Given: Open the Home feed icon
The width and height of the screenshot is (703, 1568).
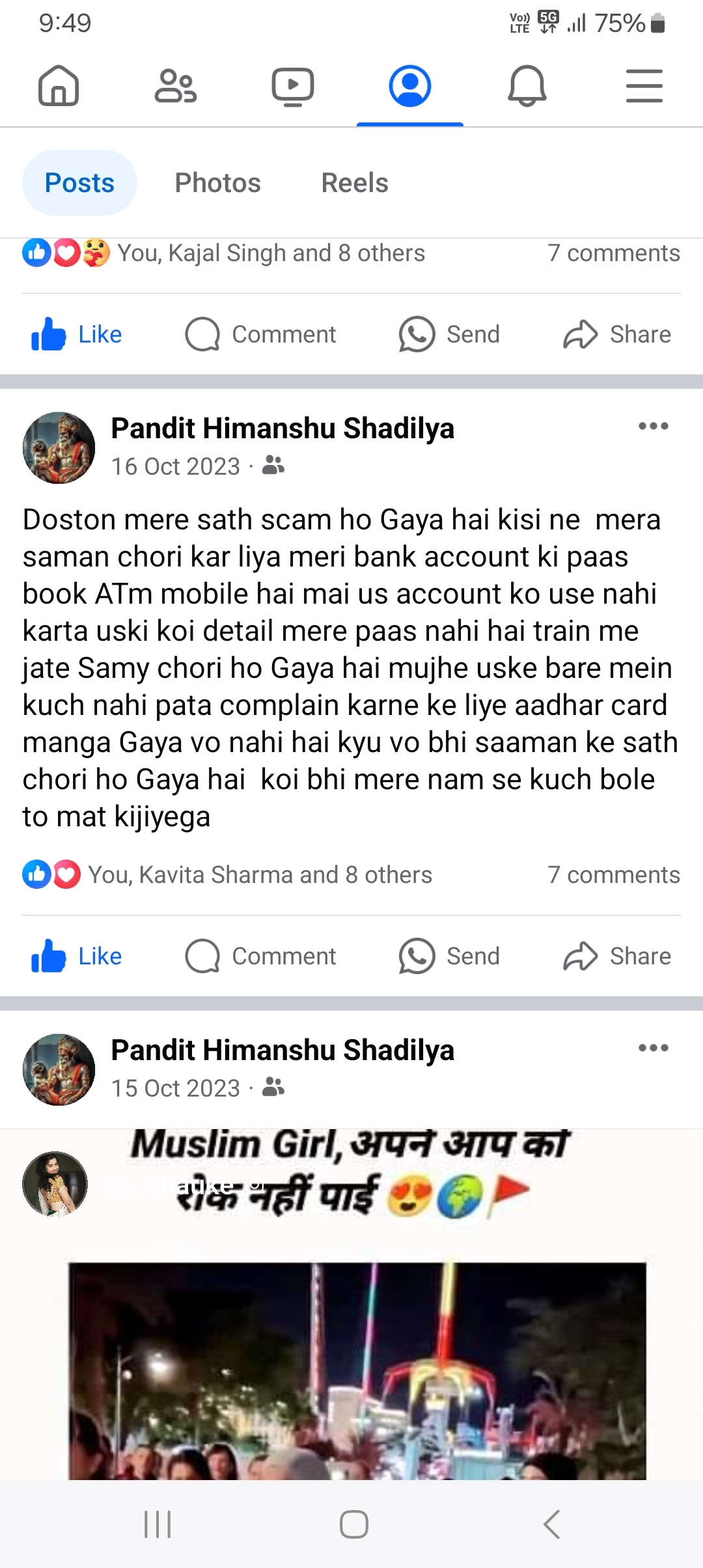Looking at the screenshot, I should [59, 86].
